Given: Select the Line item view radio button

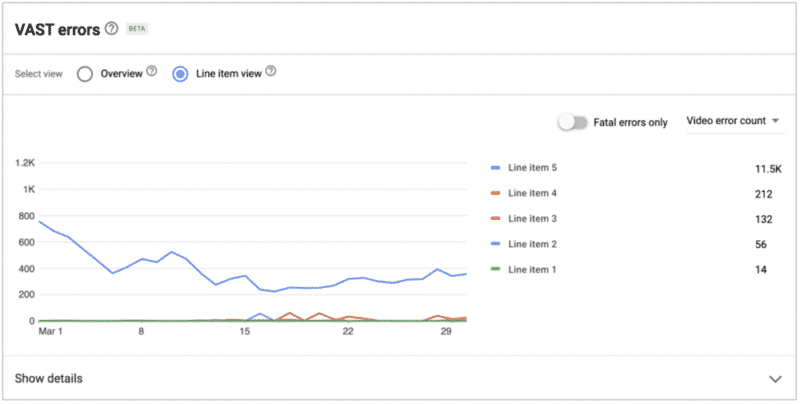Looking at the screenshot, I should [181, 73].
